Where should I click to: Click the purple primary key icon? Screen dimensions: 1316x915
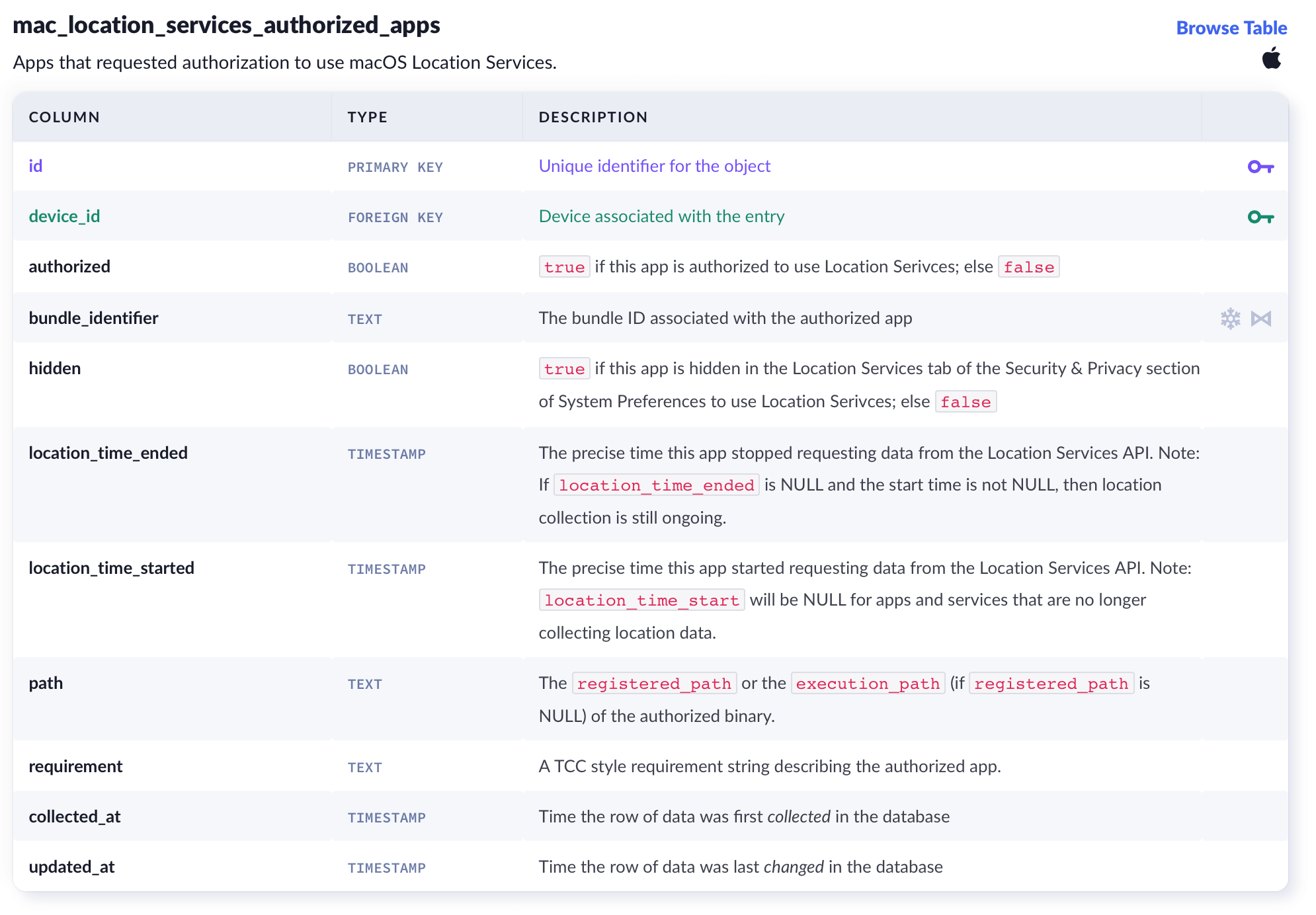(x=1260, y=167)
